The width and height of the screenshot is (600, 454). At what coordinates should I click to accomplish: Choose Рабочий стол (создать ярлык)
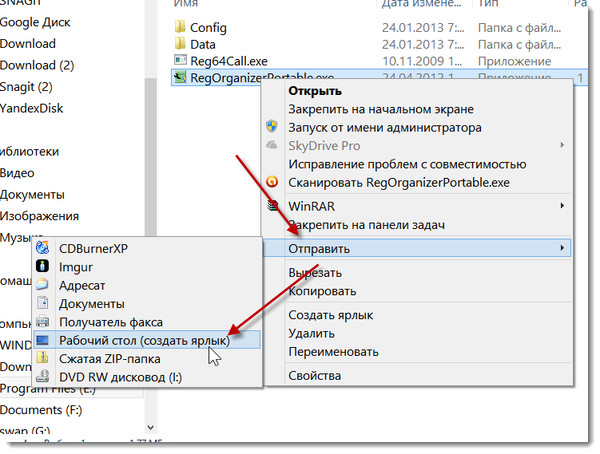[145, 340]
